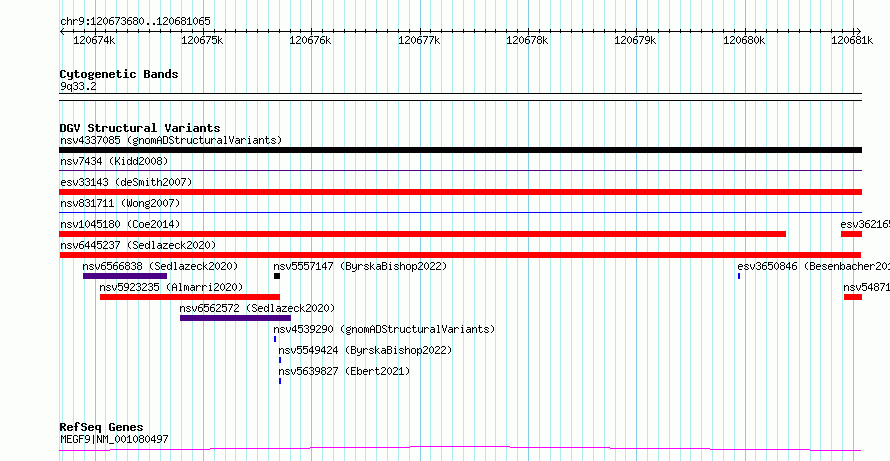The width and height of the screenshot is (890, 461).
Task: Click the 120674k ruler label
Action: tap(94, 40)
